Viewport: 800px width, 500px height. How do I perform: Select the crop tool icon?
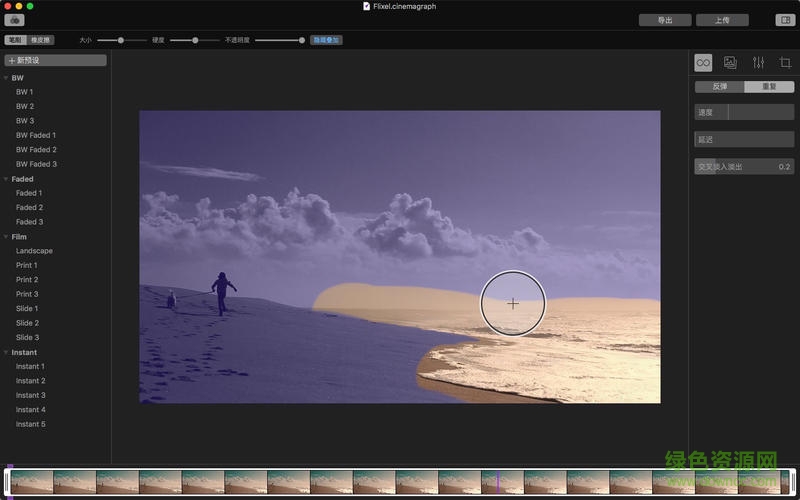point(785,62)
